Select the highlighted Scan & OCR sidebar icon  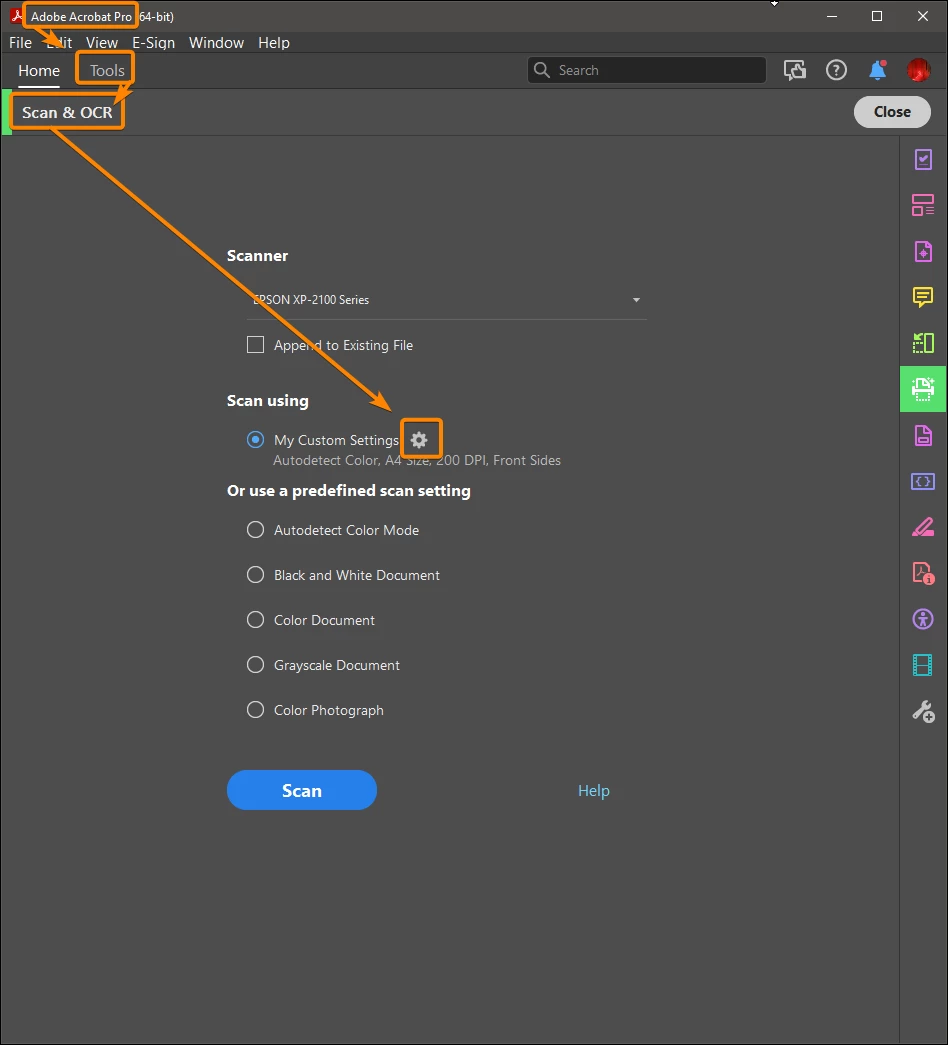923,389
